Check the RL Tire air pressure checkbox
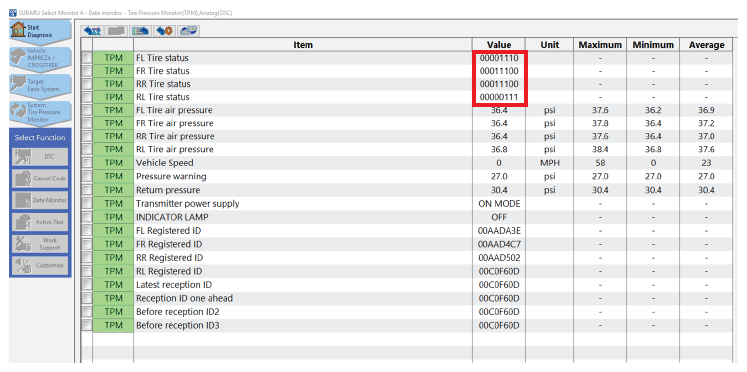This screenshot has width=747, height=372. tap(87, 150)
